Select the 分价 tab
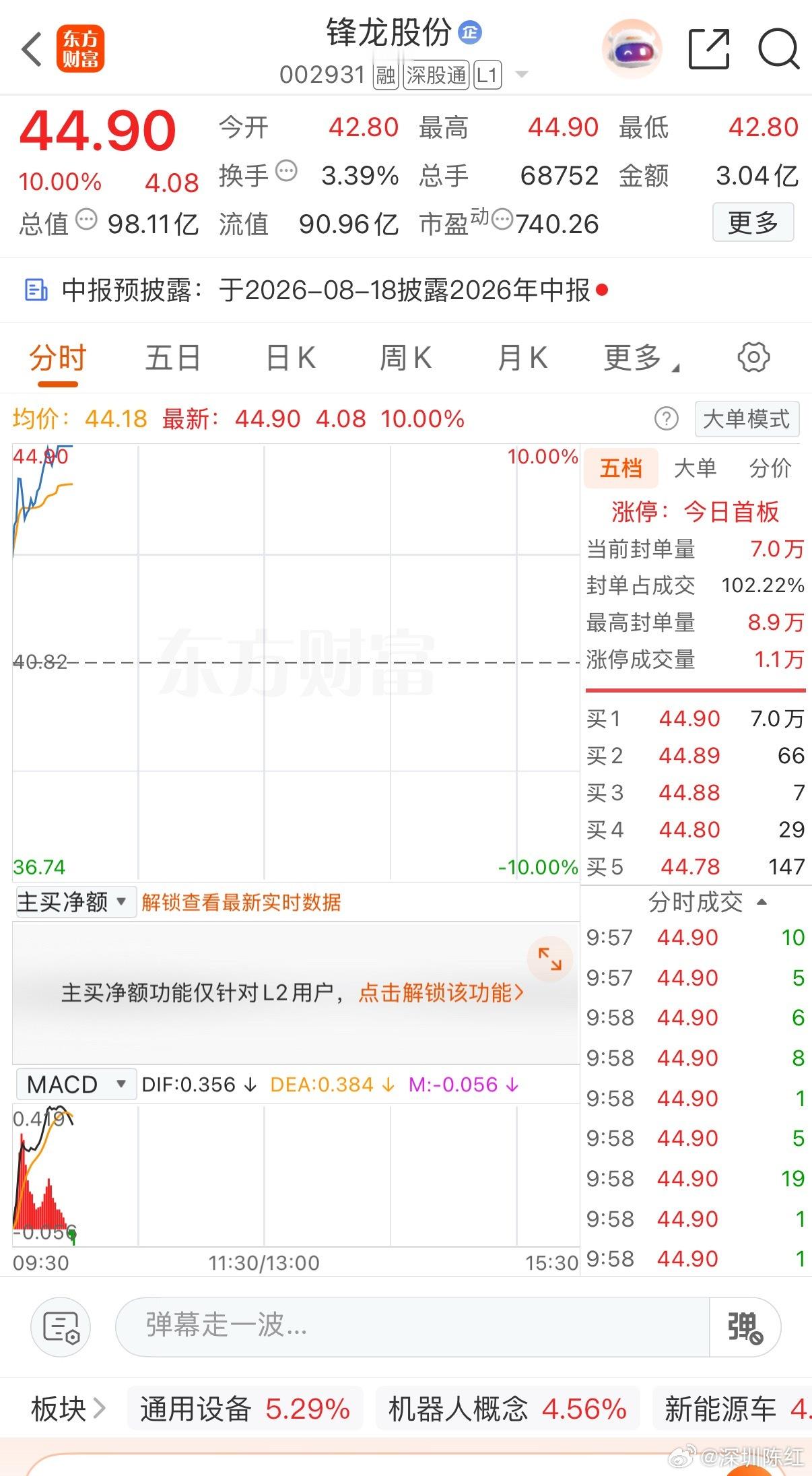 (770, 468)
